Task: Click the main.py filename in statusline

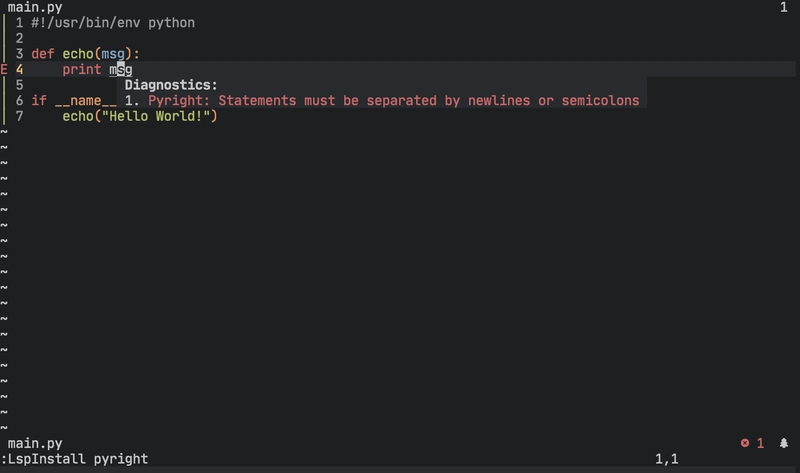Action: tap(35, 443)
